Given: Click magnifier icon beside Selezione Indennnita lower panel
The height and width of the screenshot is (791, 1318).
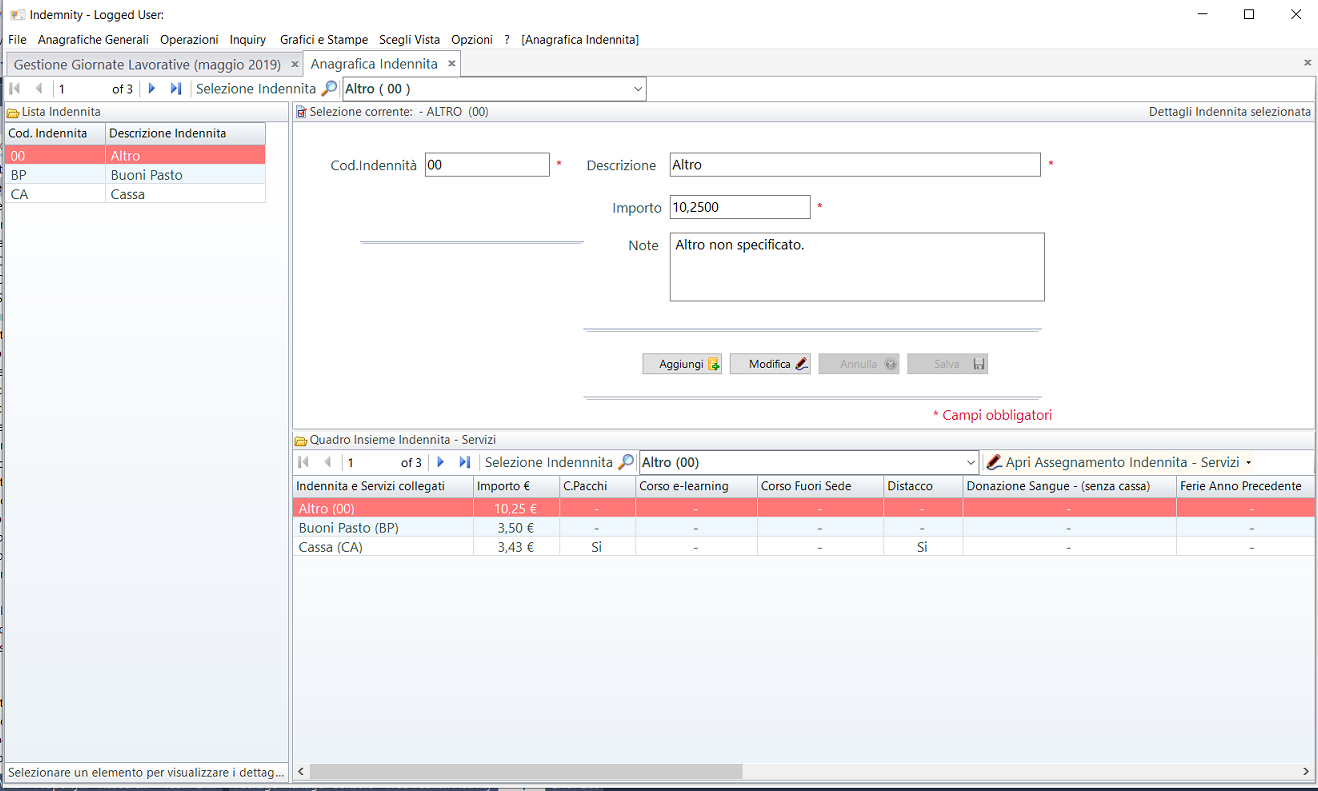Looking at the screenshot, I should pyautogui.click(x=626, y=462).
